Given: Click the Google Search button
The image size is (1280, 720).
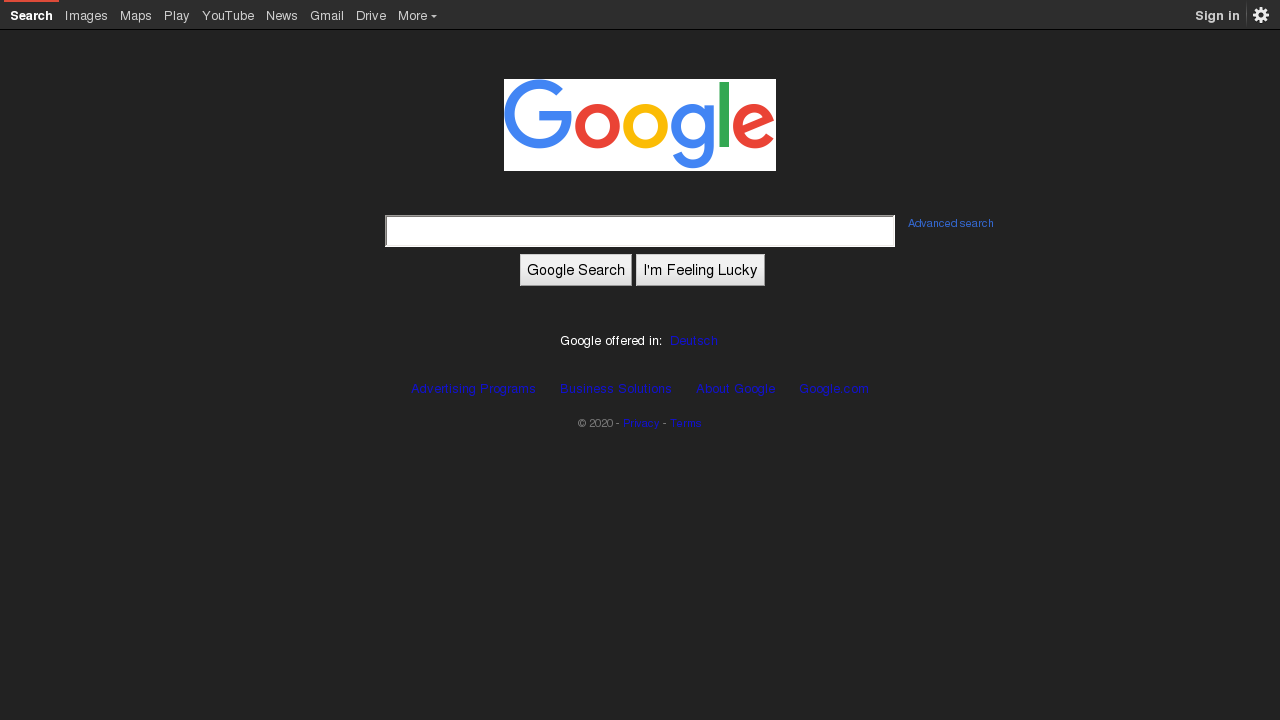Looking at the screenshot, I should click(x=576, y=270).
